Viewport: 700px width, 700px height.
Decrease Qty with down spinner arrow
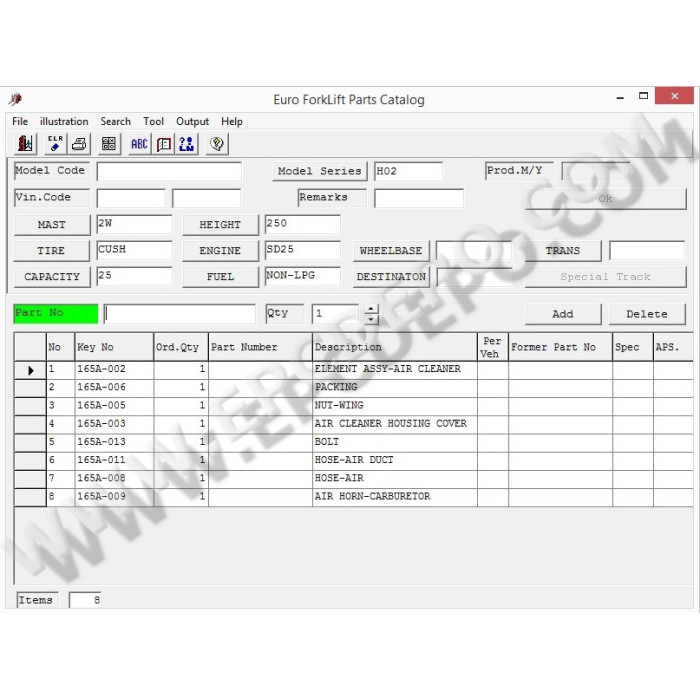371,319
